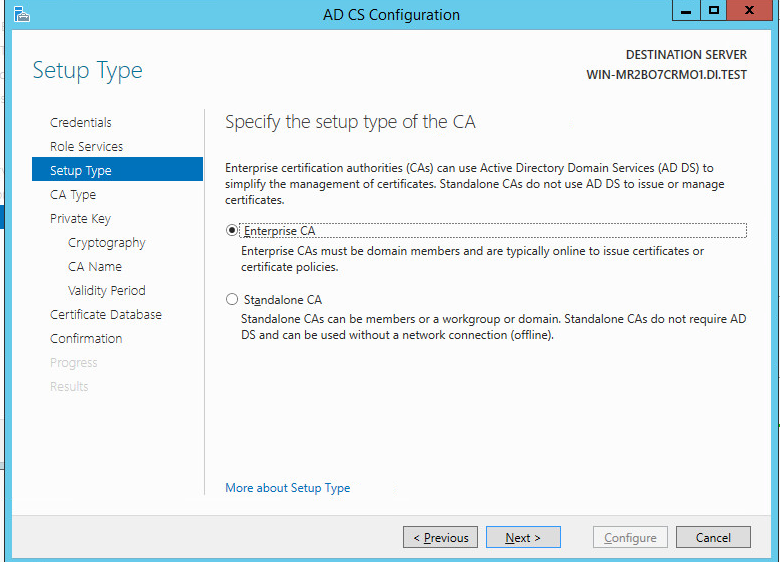Select the CA Name sub-step
Viewport: 780px width, 562px height.
[x=95, y=267]
